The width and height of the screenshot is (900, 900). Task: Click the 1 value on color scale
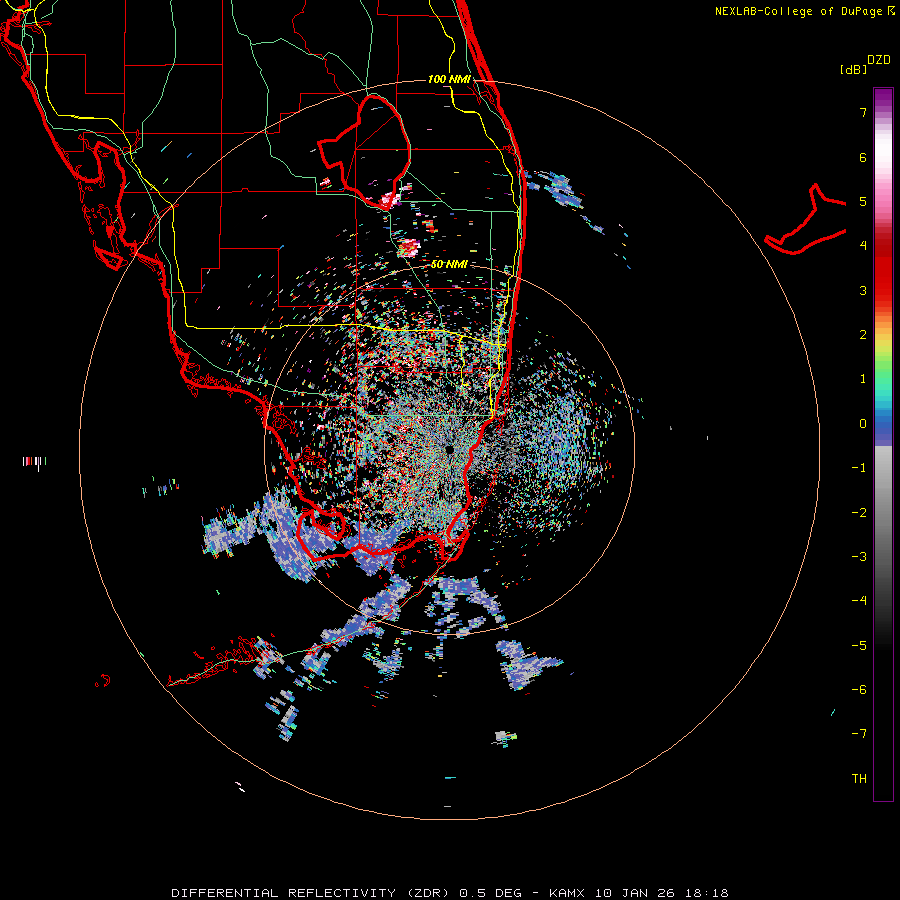click(863, 379)
